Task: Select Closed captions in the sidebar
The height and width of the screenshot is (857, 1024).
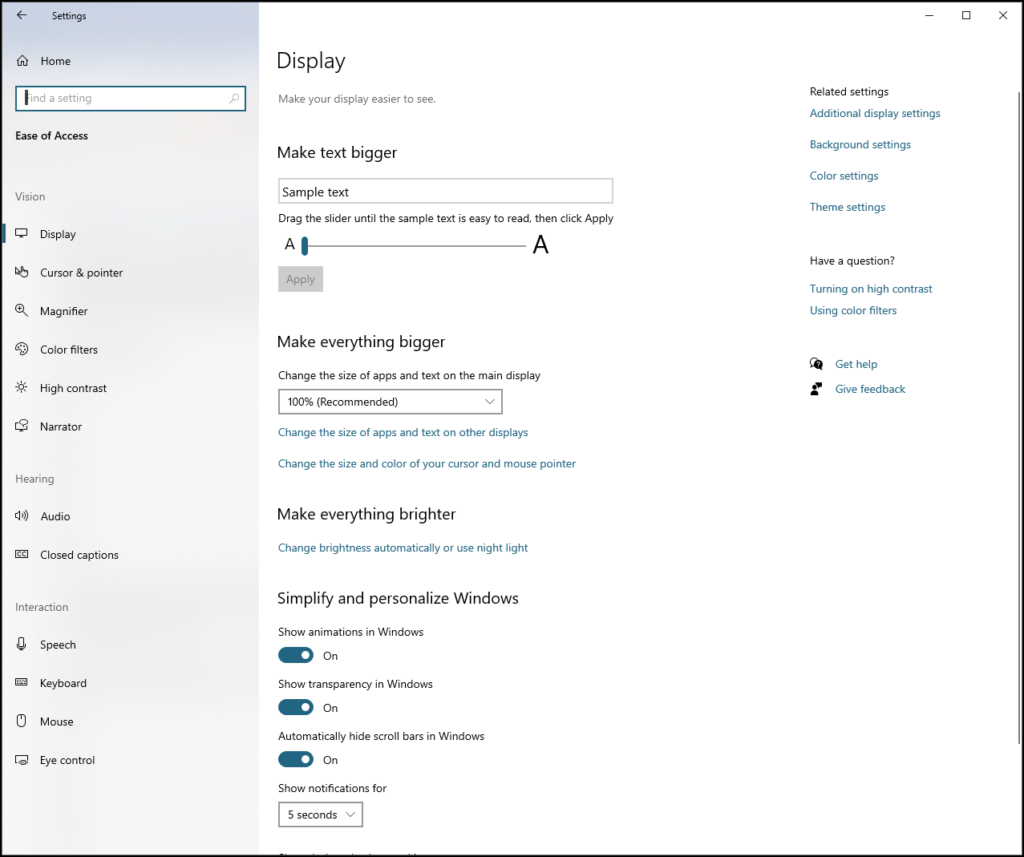Action: point(79,555)
